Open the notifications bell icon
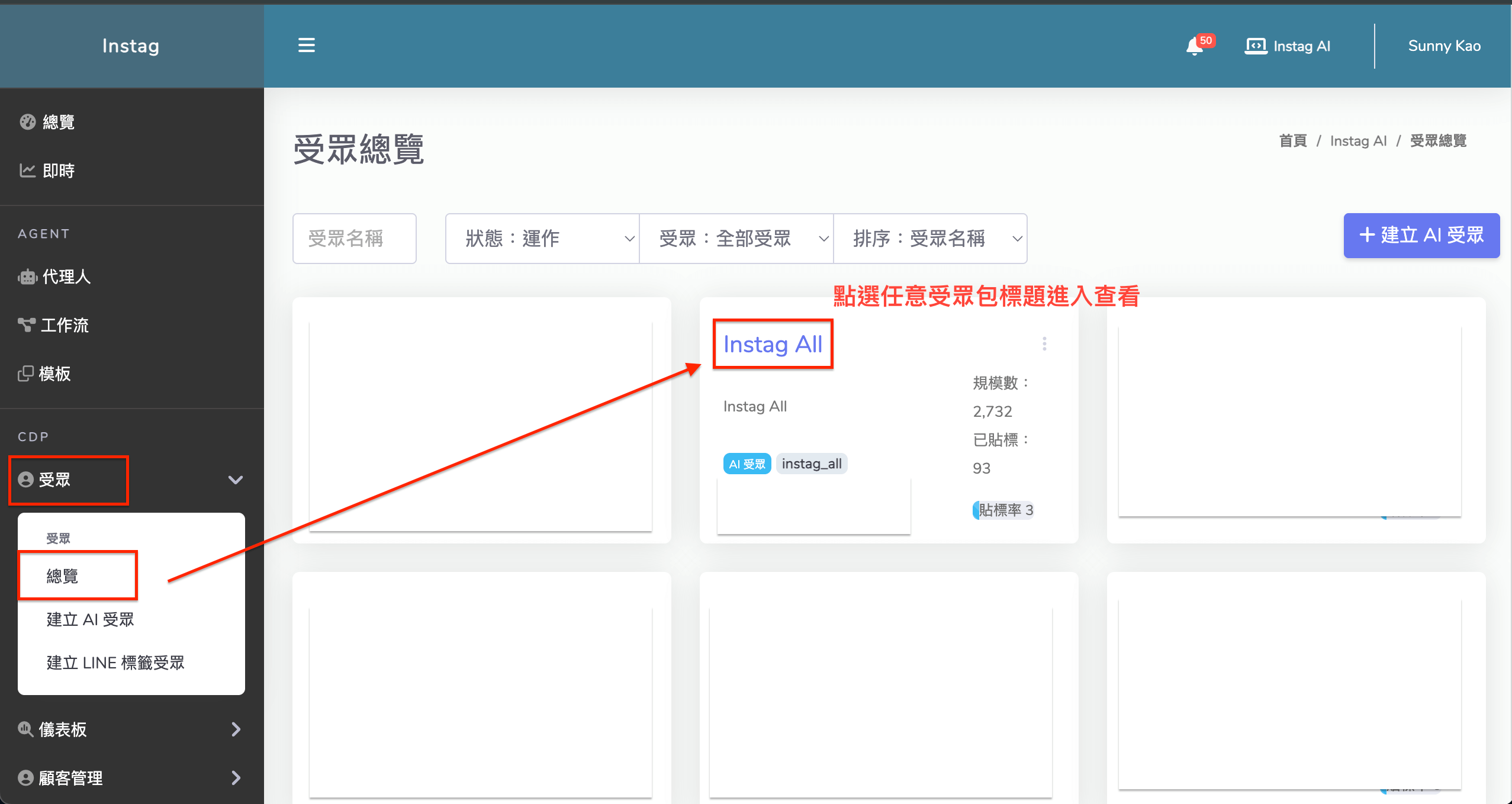This screenshot has width=1512, height=804. [x=1195, y=46]
